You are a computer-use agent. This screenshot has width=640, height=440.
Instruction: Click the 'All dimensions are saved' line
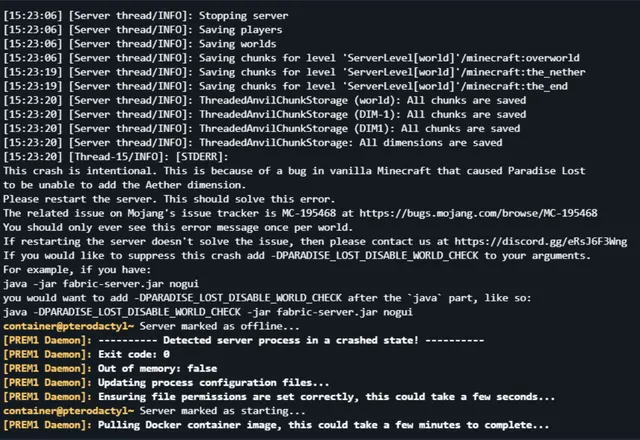[x=253, y=143]
